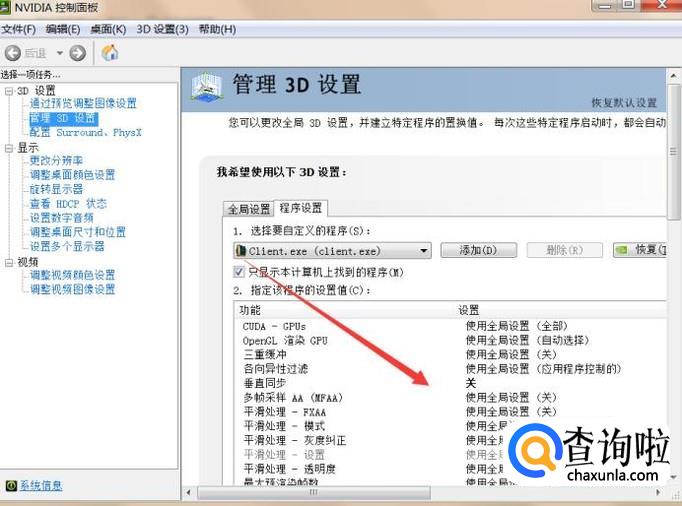Select 旋转显示器 in the tree
Screen dimensions: 682x506
point(56,189)
